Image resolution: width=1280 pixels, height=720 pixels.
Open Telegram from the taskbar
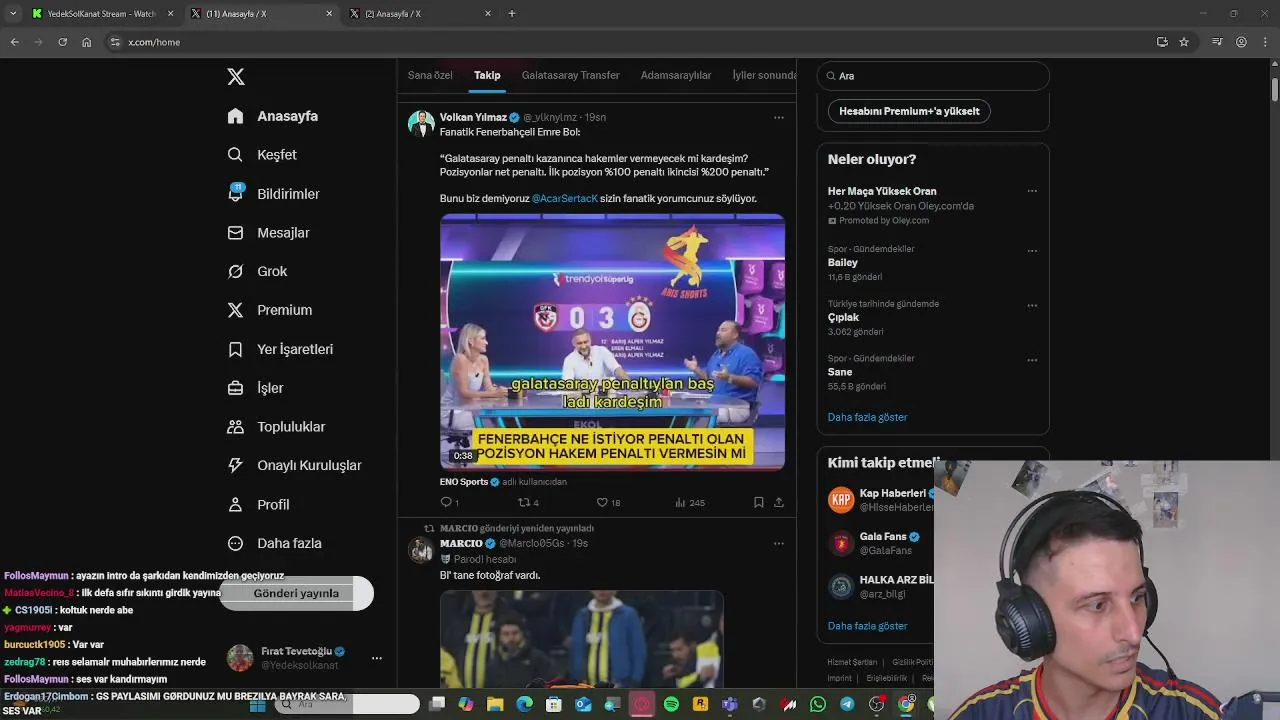(x=847, y=705)
